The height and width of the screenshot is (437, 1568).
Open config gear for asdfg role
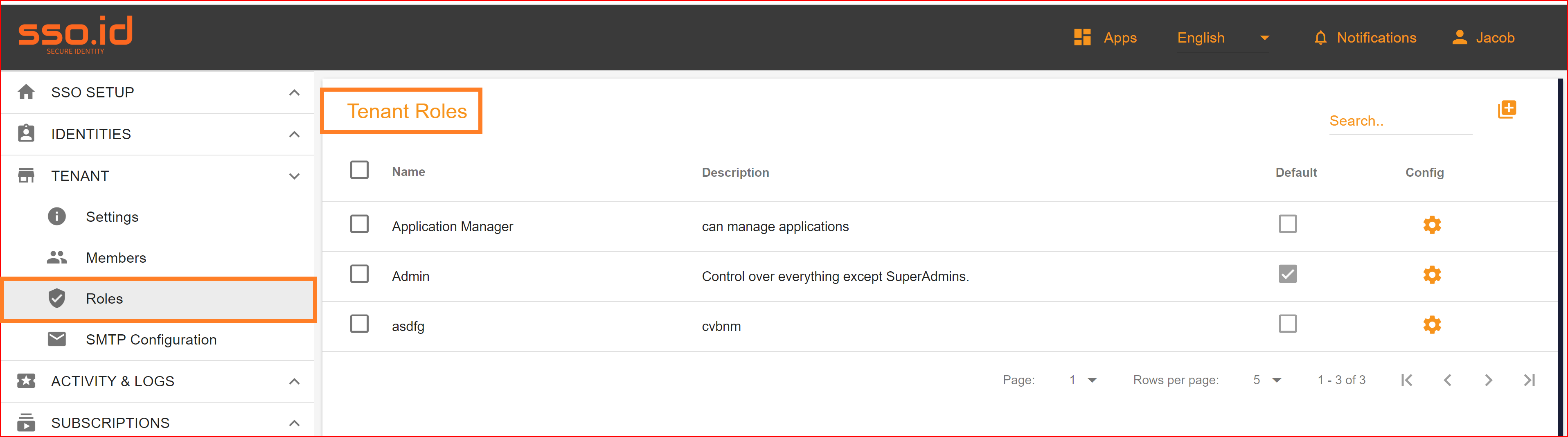[x=1432, y=325]
